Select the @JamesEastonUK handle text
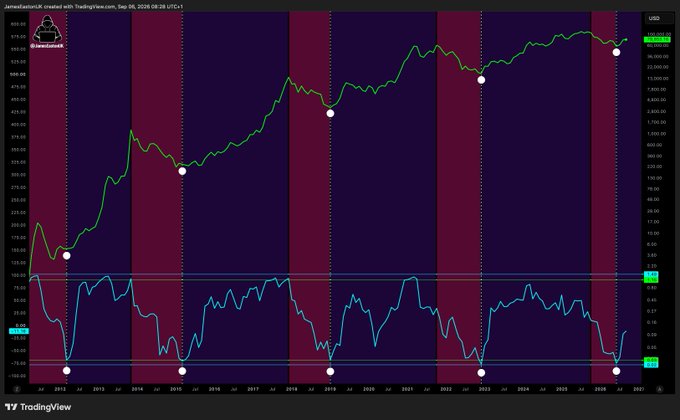 pos(47,46)
